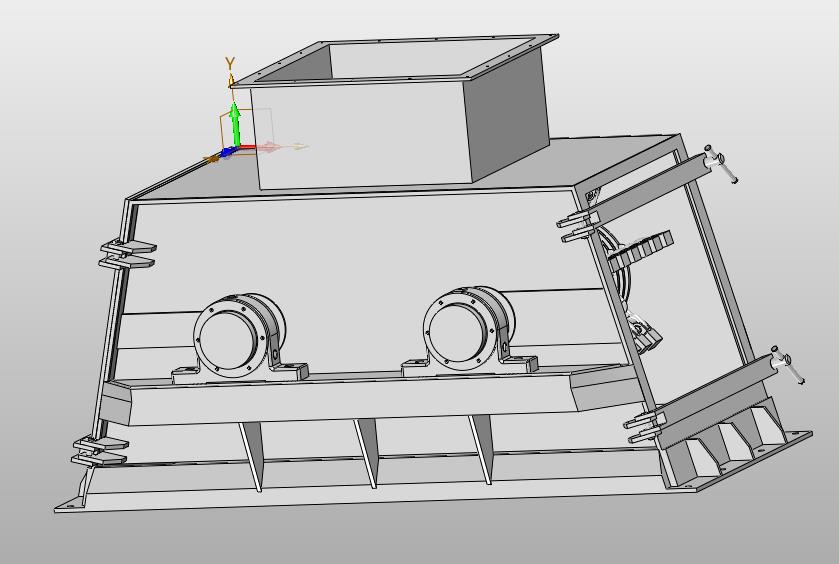This screenshot has height=564, width=839.
Task: Click the blue Z-axis arrow of the triad
Action: point(228,152)
